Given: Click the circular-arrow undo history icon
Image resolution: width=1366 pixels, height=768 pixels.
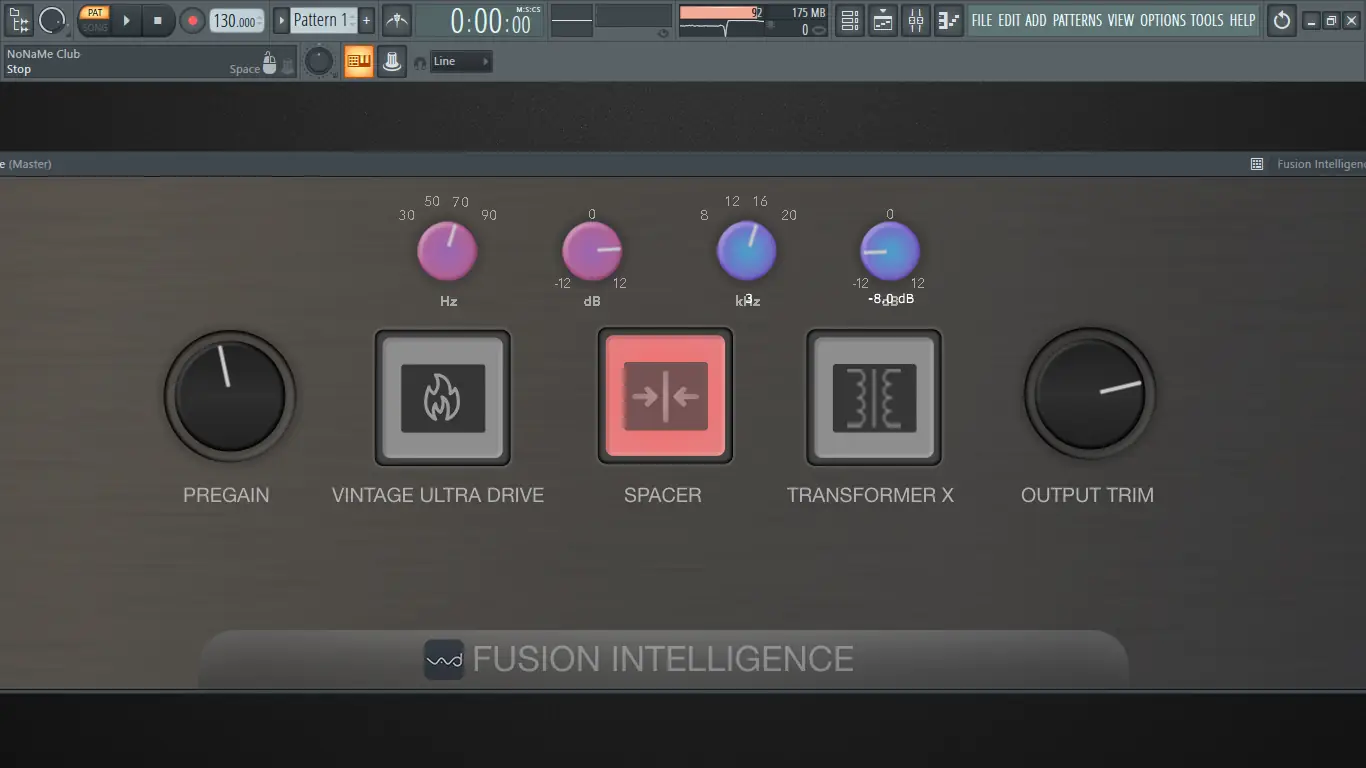Looking at the screenshot, I should click(x=1281, y=20).
